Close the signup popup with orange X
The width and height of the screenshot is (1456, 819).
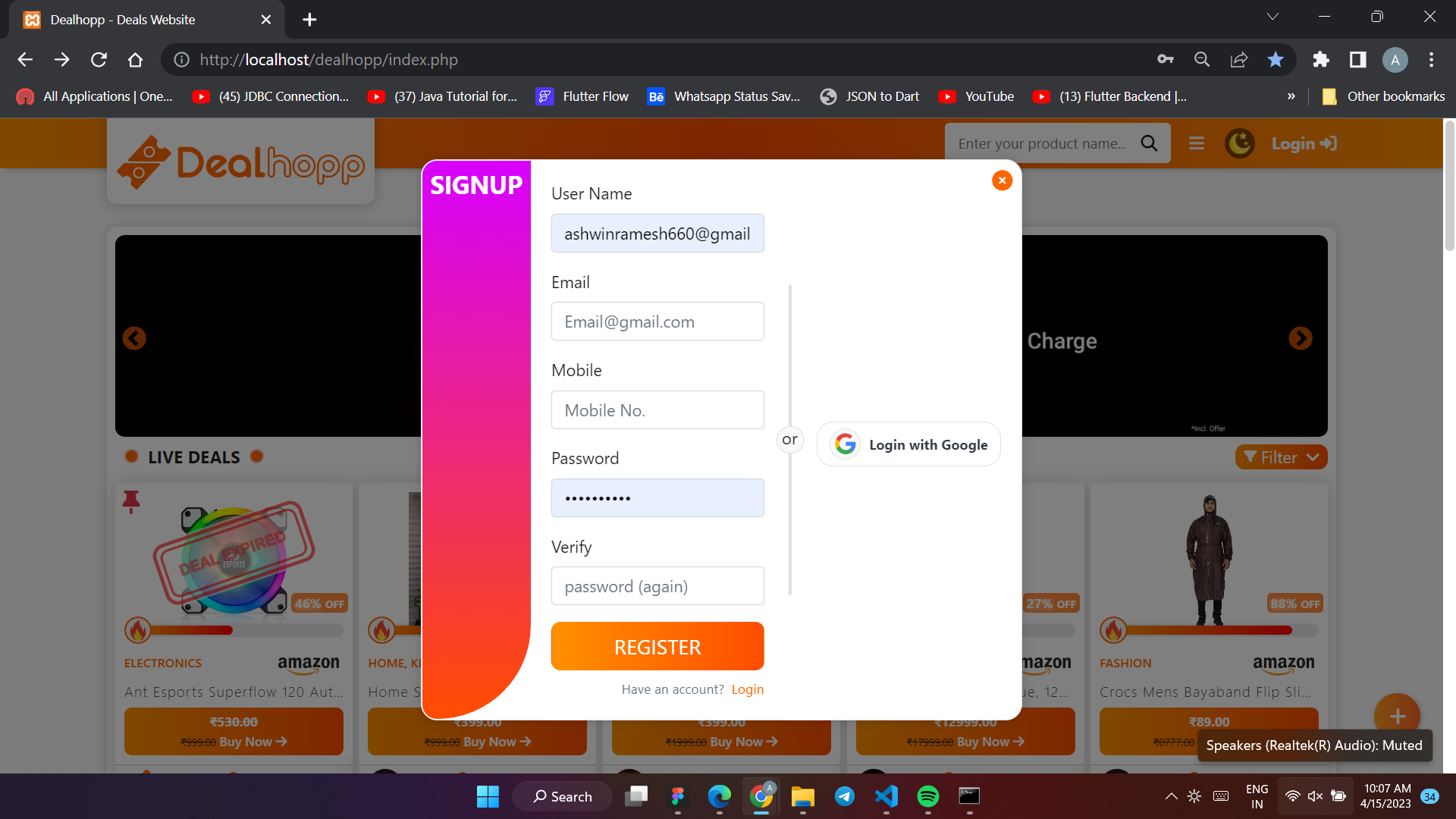(1002, 180)
